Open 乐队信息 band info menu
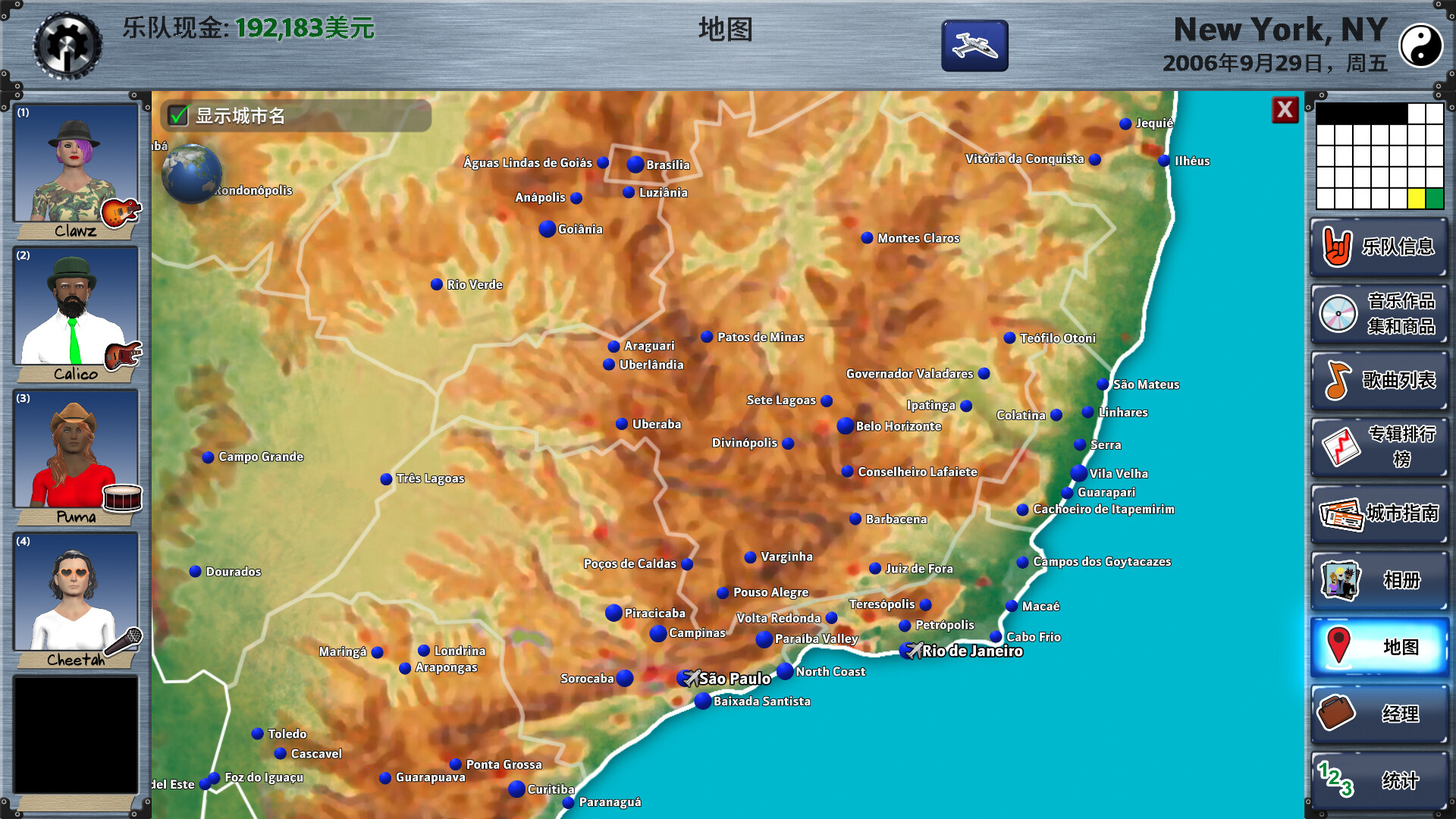 pyautogui.click(x=1379, y=246)
